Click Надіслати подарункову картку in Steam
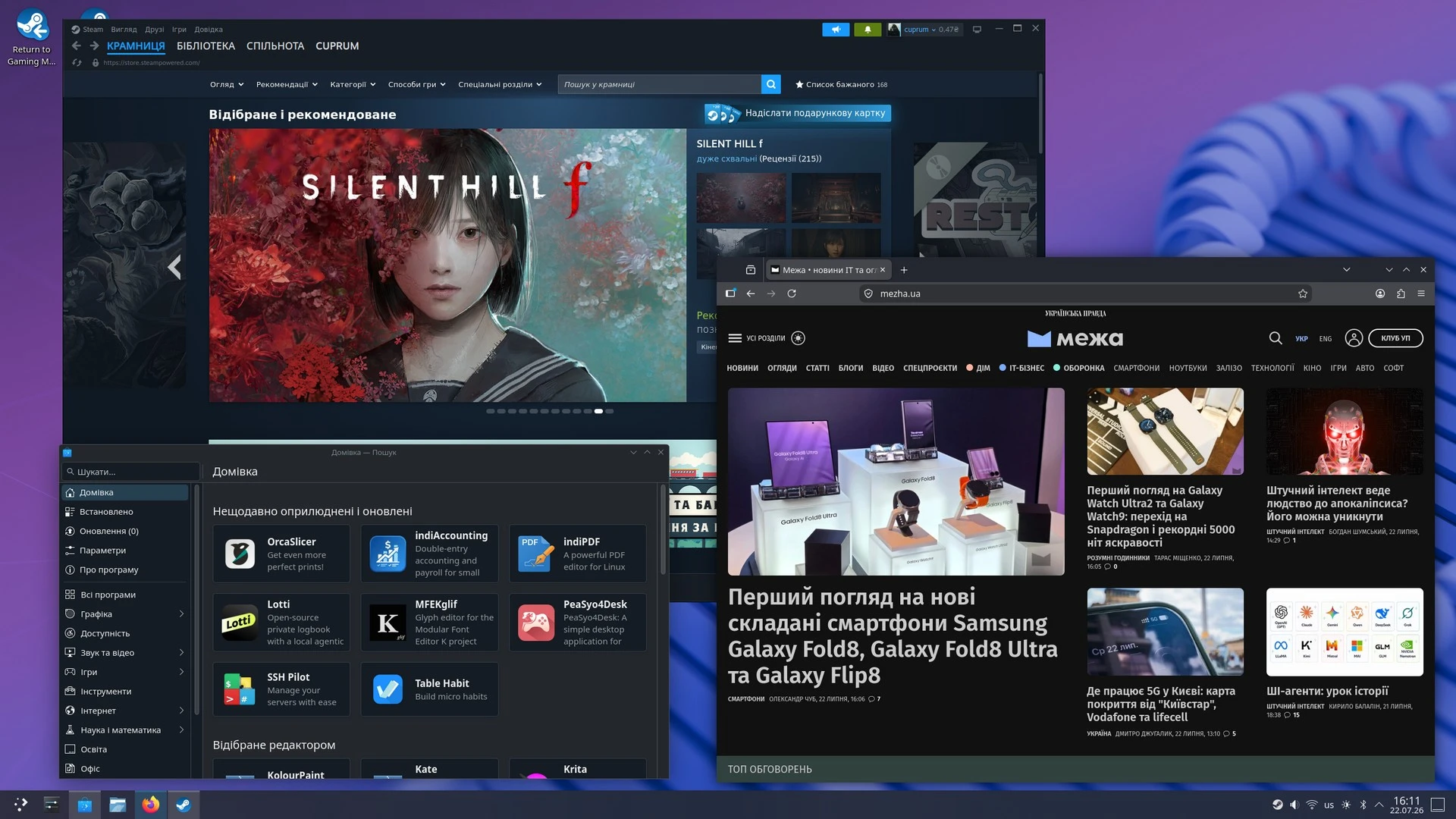1456x819 pixels. 798,113
